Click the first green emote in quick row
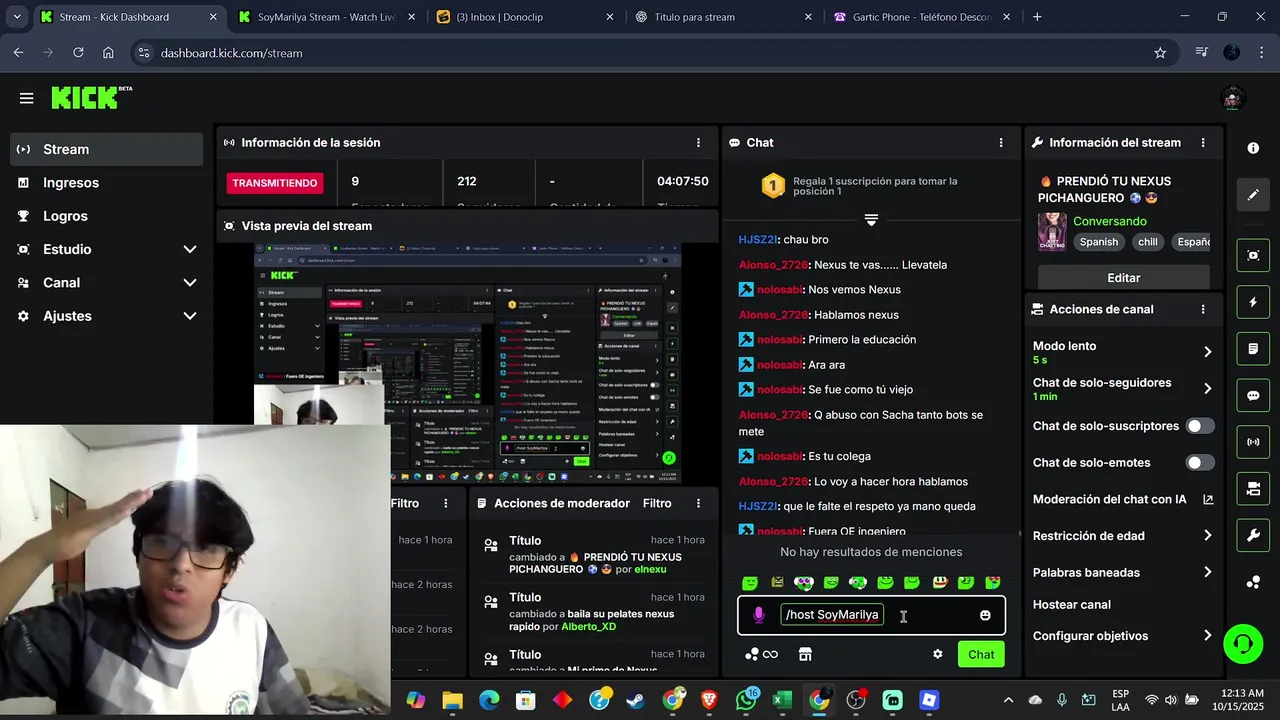The width and height of the screenshot is (1280, 720). click(x=750, y=582)
